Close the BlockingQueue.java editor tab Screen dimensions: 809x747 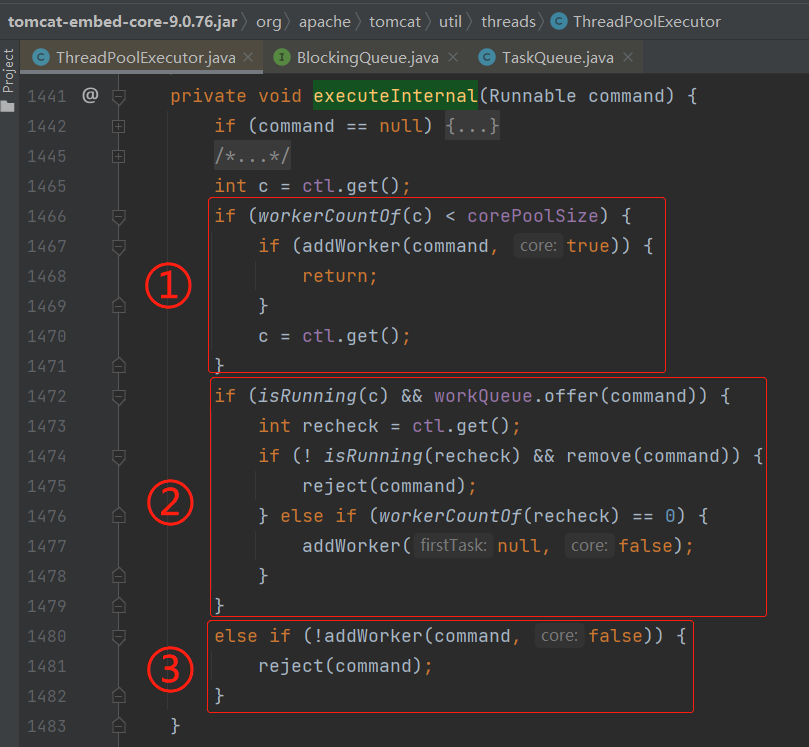pos(453,58)
